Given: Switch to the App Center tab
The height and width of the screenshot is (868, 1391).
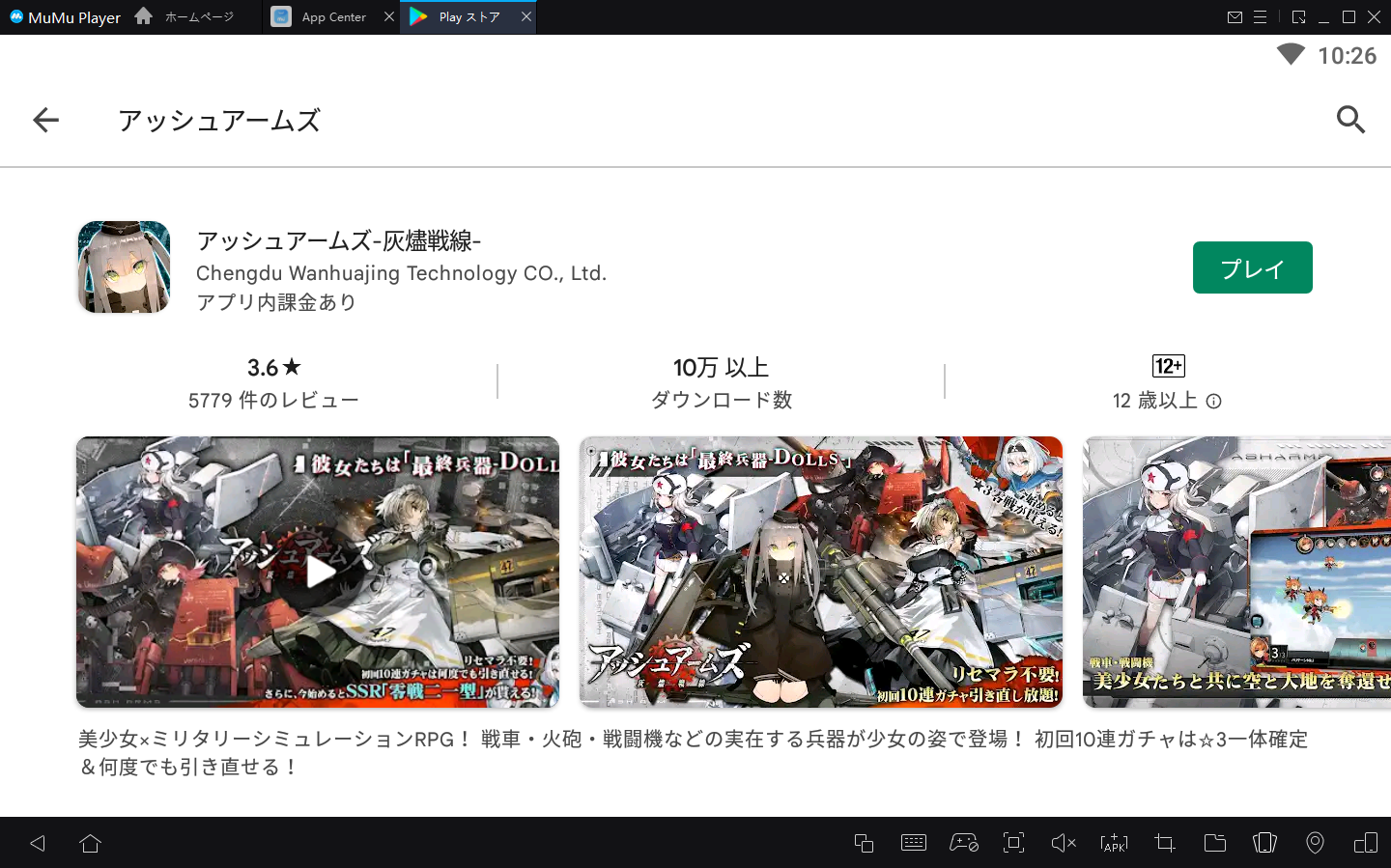Looking at the screenshot, I should pyautogui.click(x=333, y=16).
